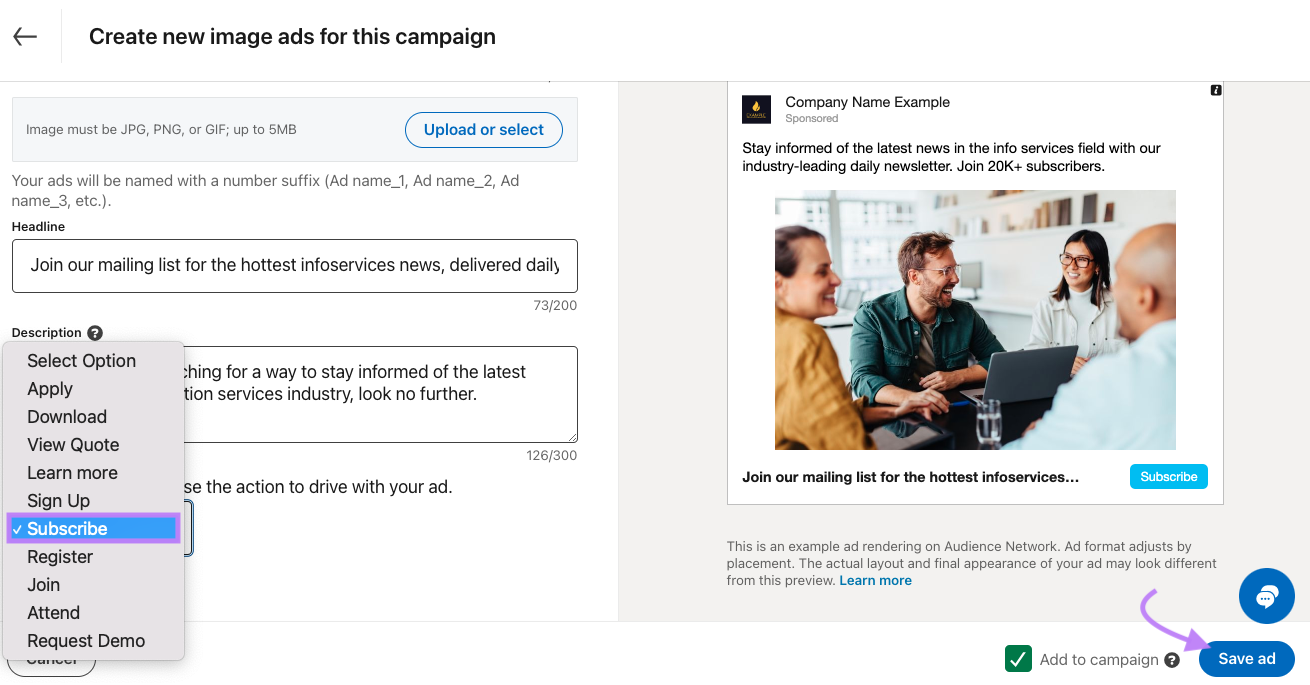Viewport: 1310px width, 685px height.
Task: Choose View Quote from the action menu
Action: click(72, 444)
